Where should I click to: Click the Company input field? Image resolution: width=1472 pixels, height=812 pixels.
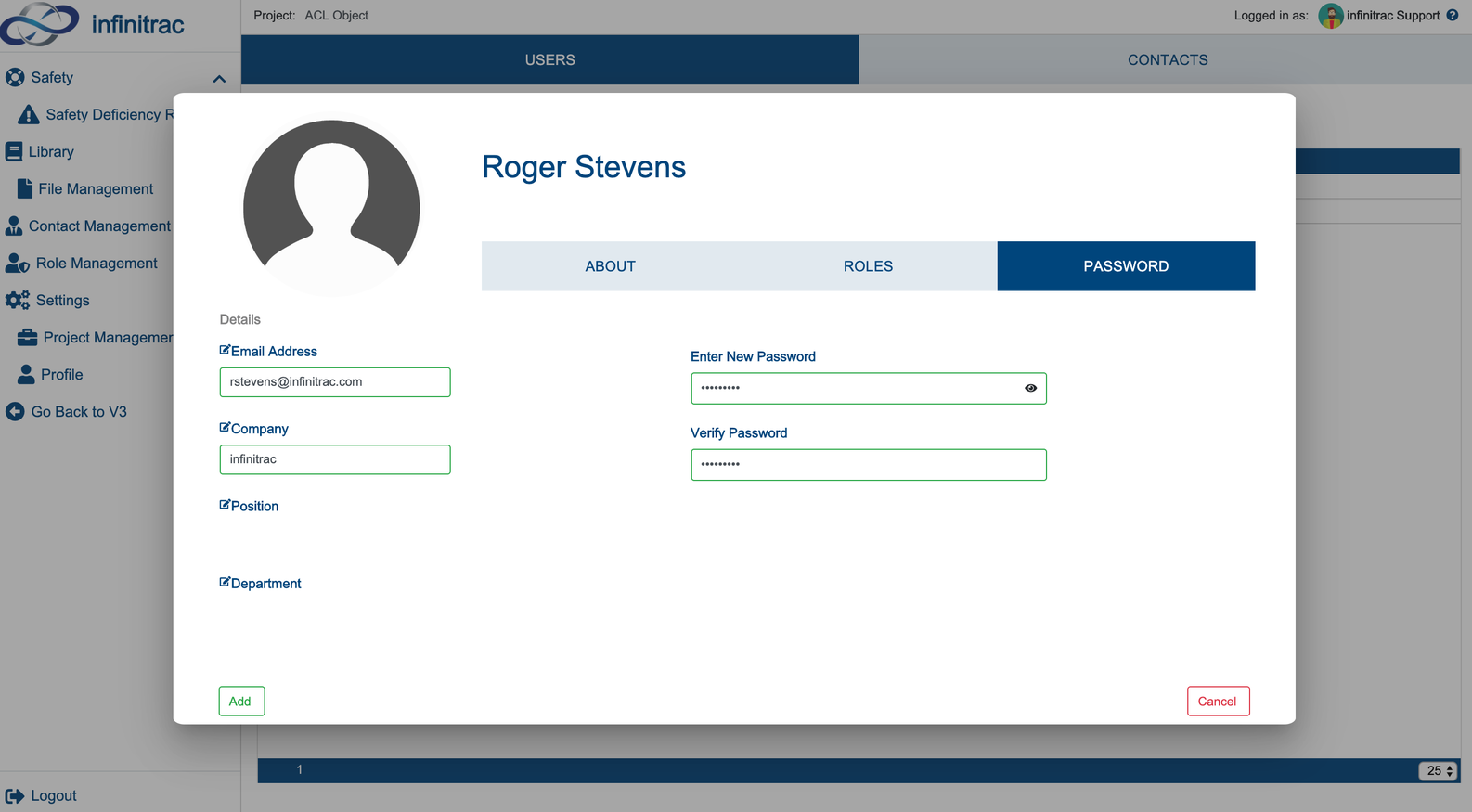(335, 459)
